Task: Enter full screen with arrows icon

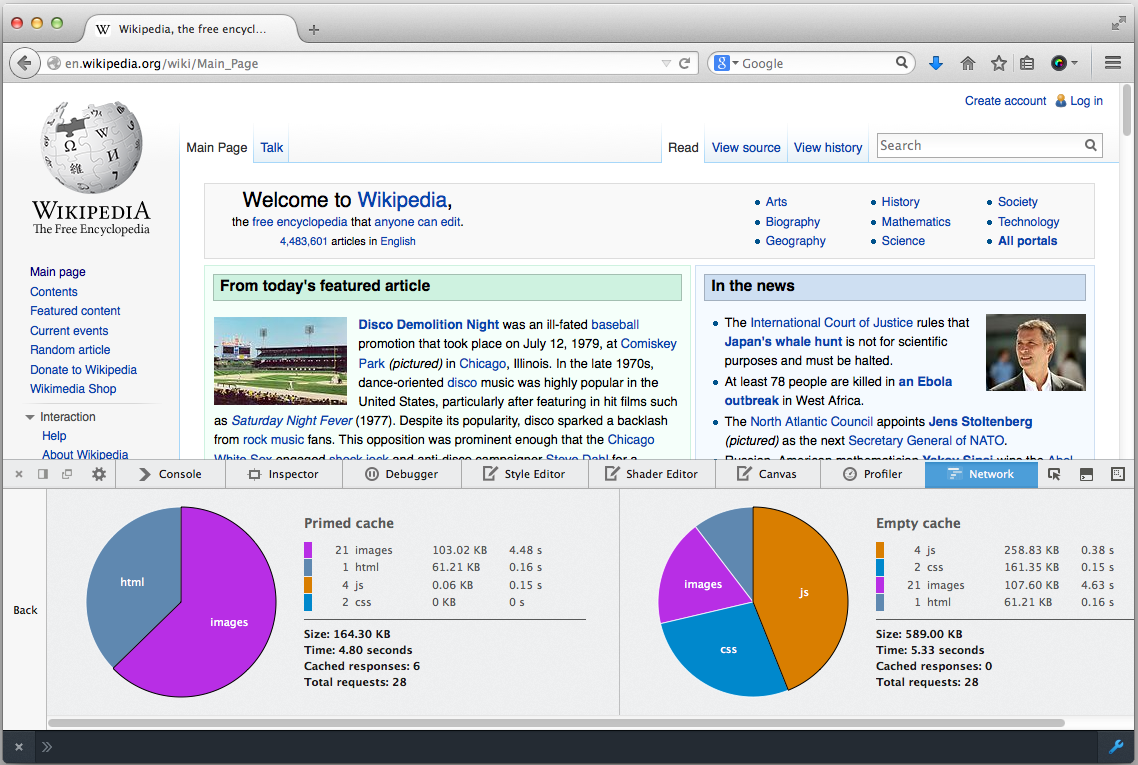Action: pos(1118,23)
